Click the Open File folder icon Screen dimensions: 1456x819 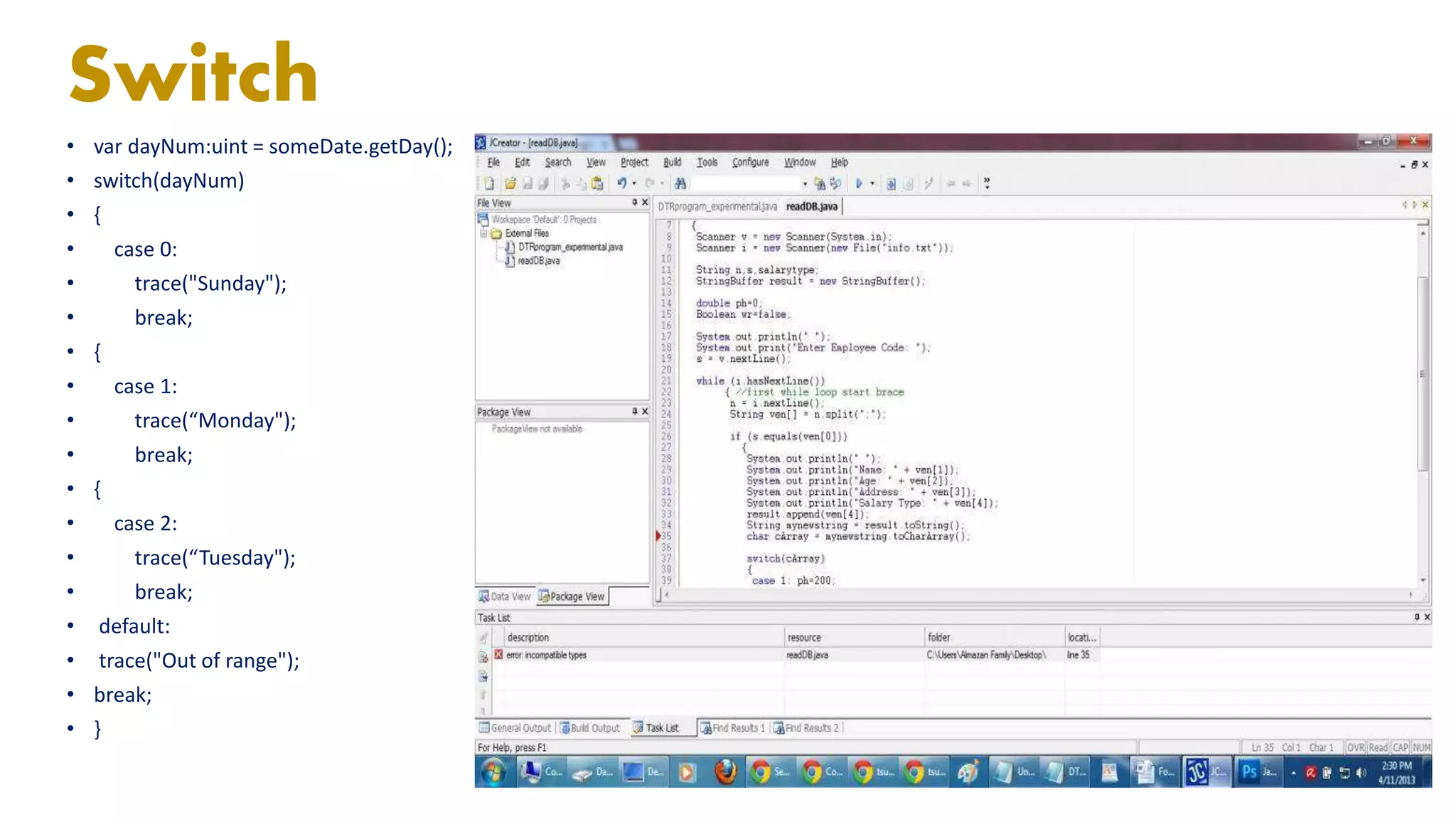point(510,183)
